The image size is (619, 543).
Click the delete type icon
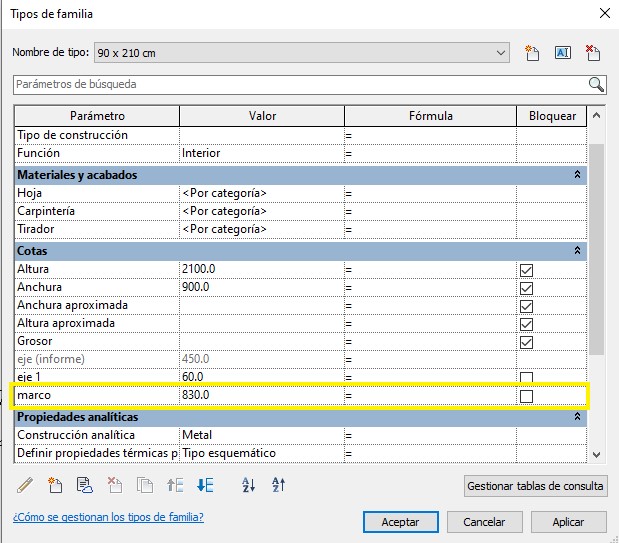coord(592,53)
